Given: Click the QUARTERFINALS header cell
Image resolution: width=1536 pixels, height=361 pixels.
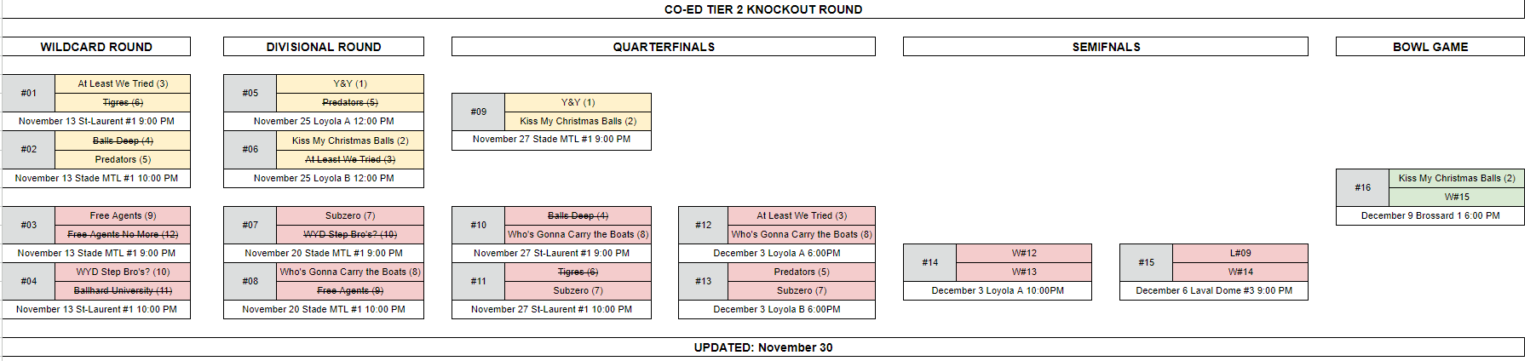Looking at the screenshot, I should pos(664,47).
